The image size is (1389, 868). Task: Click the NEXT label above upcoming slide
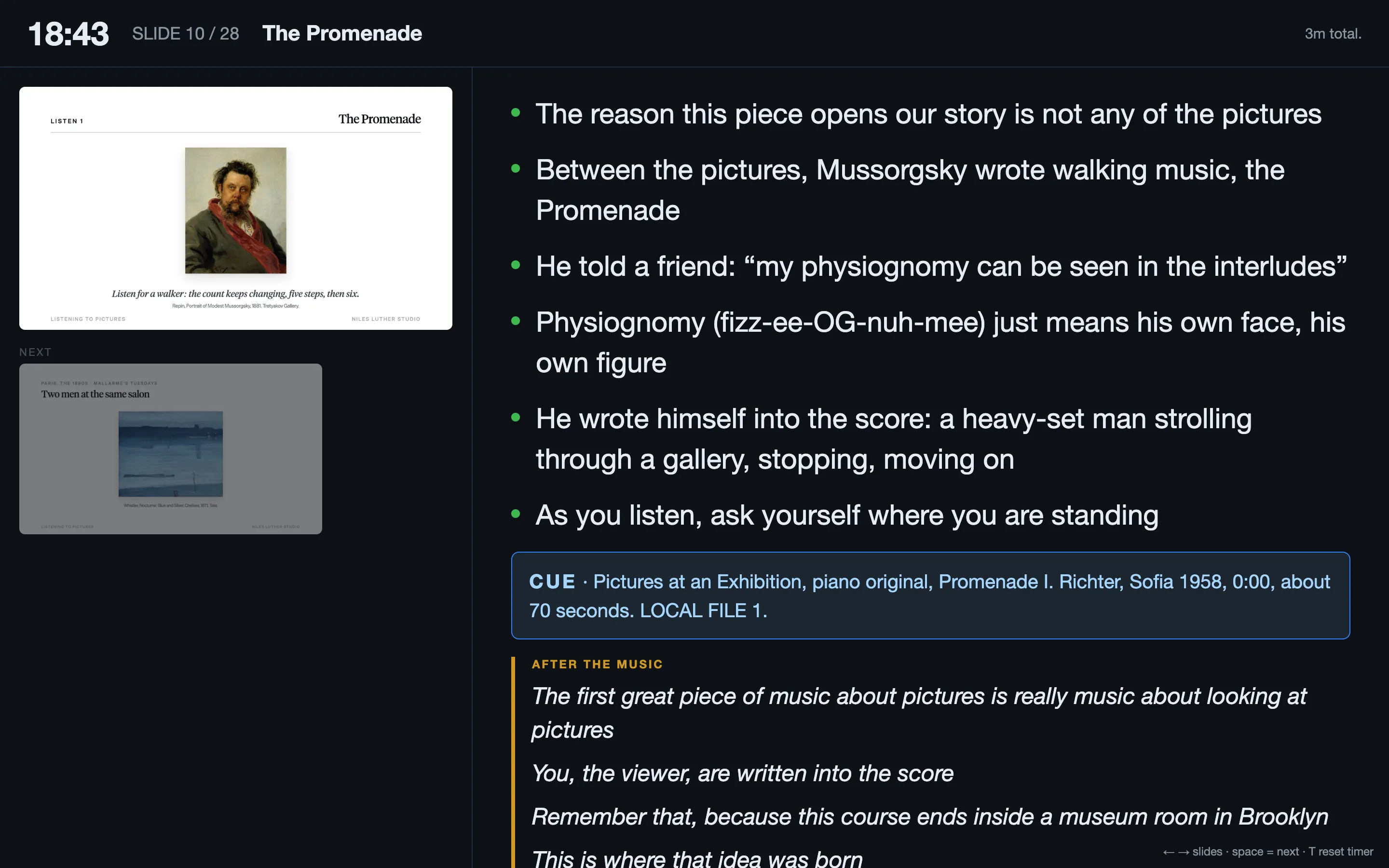35,352
